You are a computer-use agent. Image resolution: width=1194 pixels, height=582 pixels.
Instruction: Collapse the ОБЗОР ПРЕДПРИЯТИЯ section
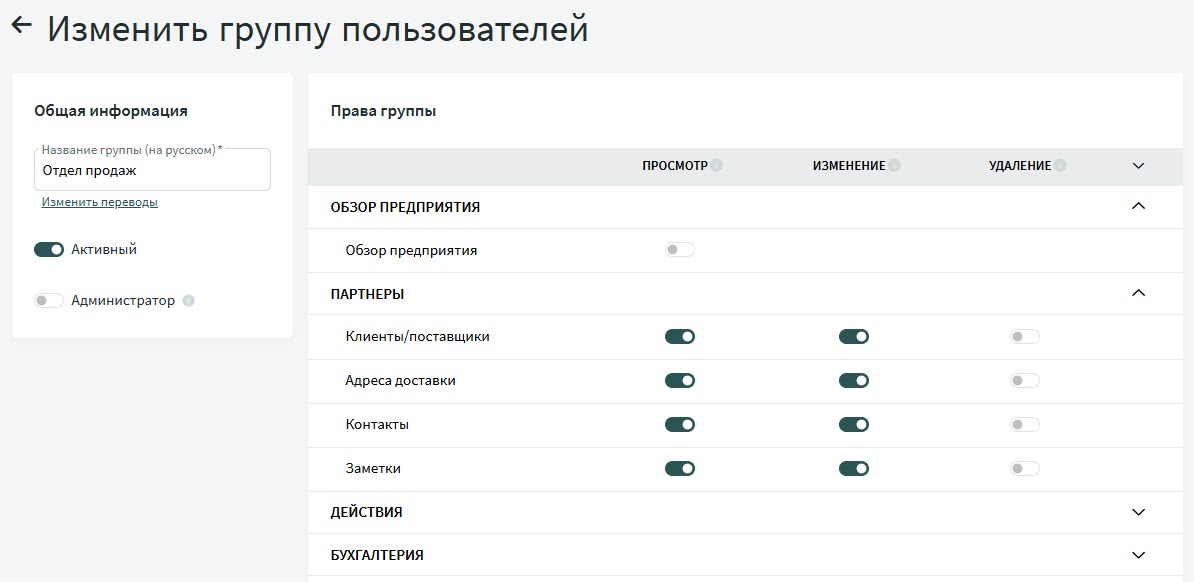1137,207
